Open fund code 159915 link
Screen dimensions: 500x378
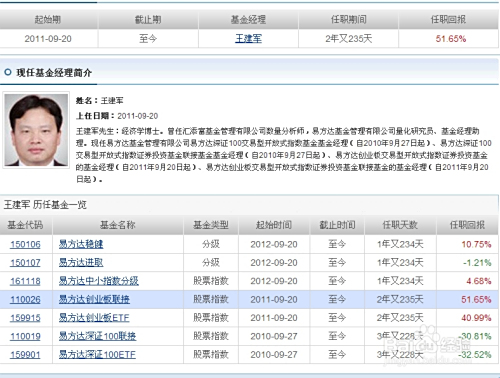pos(25,318)
